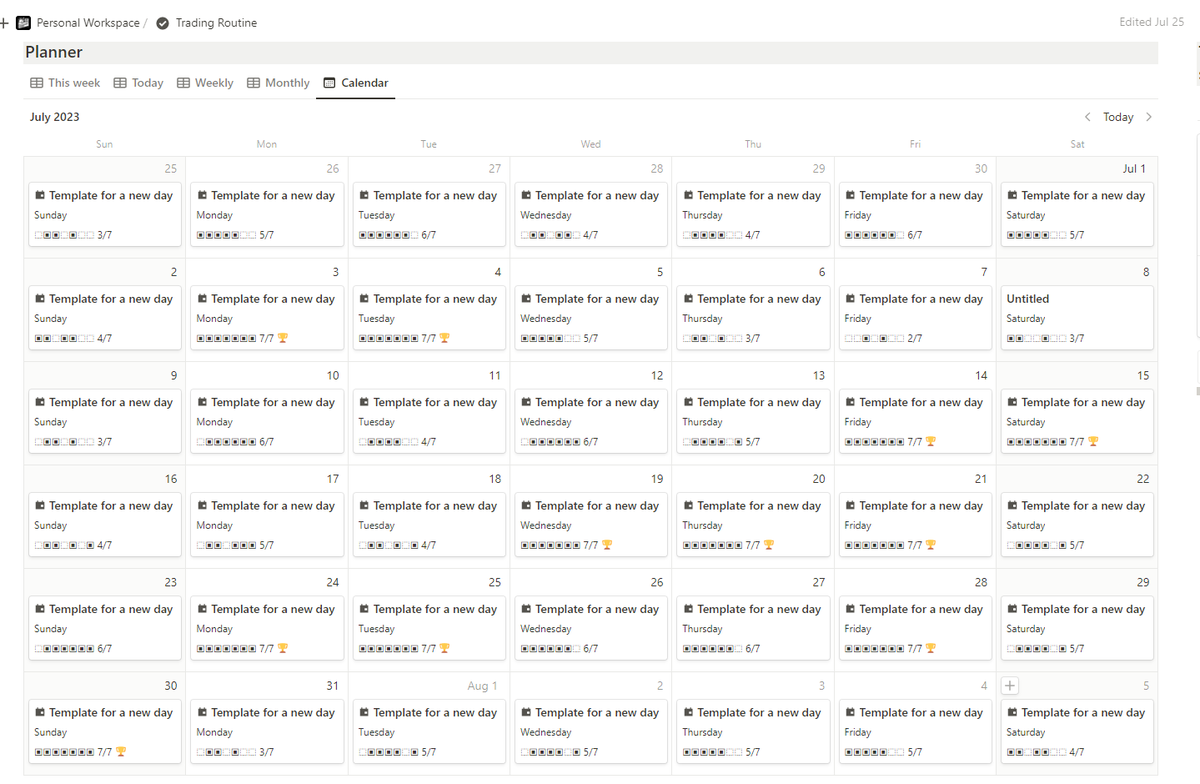Click card icon on June 26 Monday entry

[202, 196]
